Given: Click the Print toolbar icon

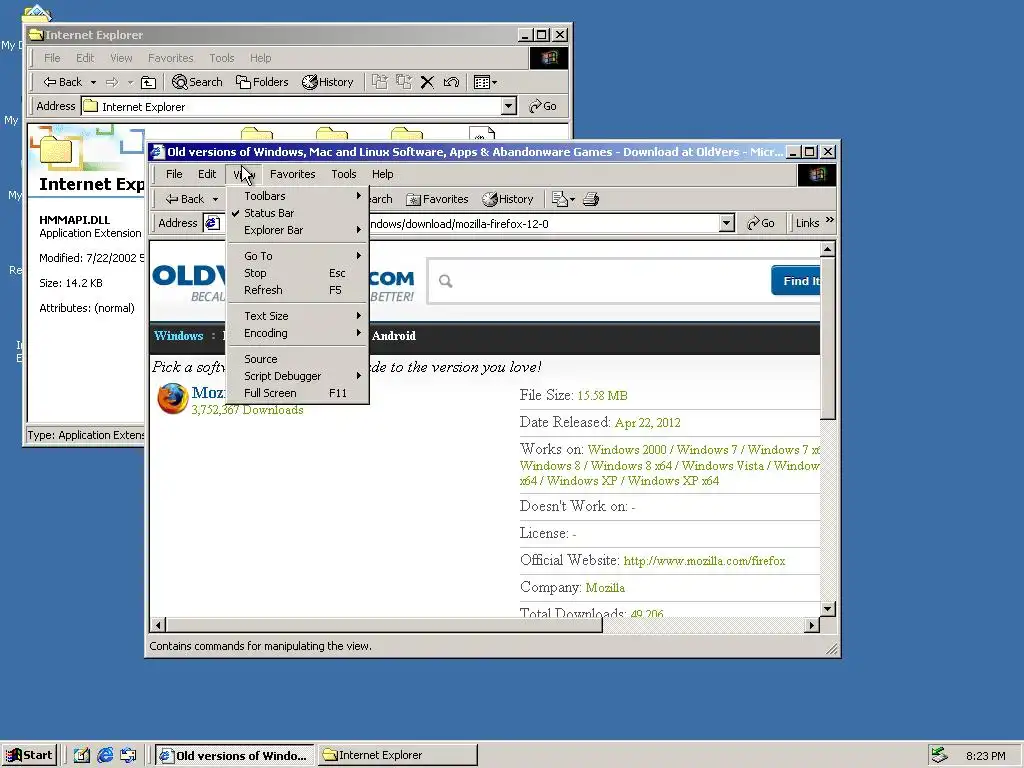Looking at the screenshot, I should 591,199.
